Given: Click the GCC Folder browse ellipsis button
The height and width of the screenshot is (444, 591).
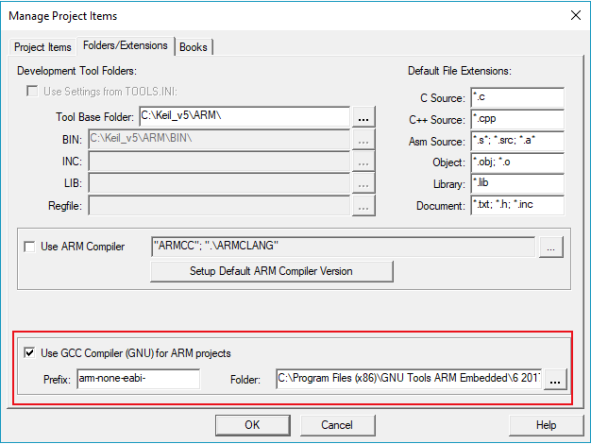Looking at the screenshot, I should pos(555,380).
